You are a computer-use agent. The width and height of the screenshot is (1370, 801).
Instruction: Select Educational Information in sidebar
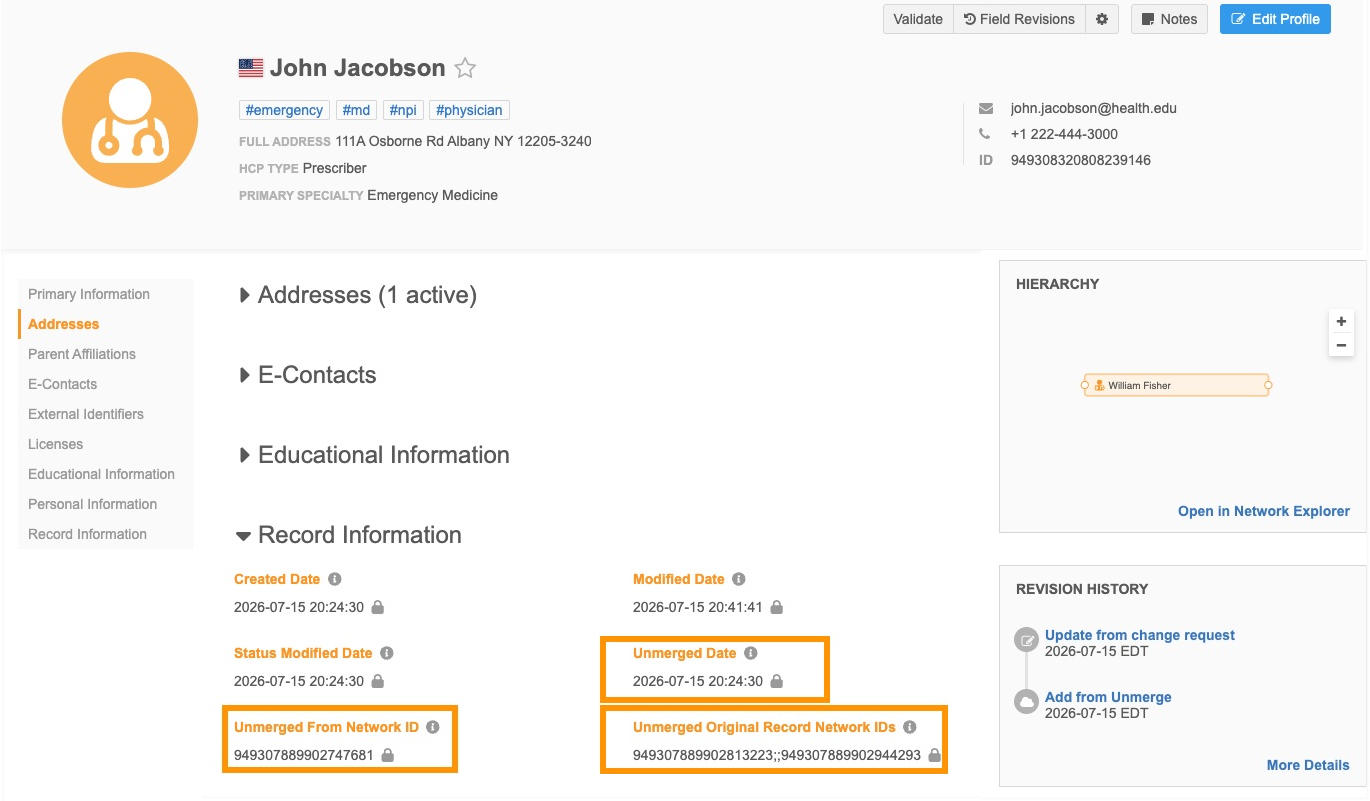click(x=102, y=474)
